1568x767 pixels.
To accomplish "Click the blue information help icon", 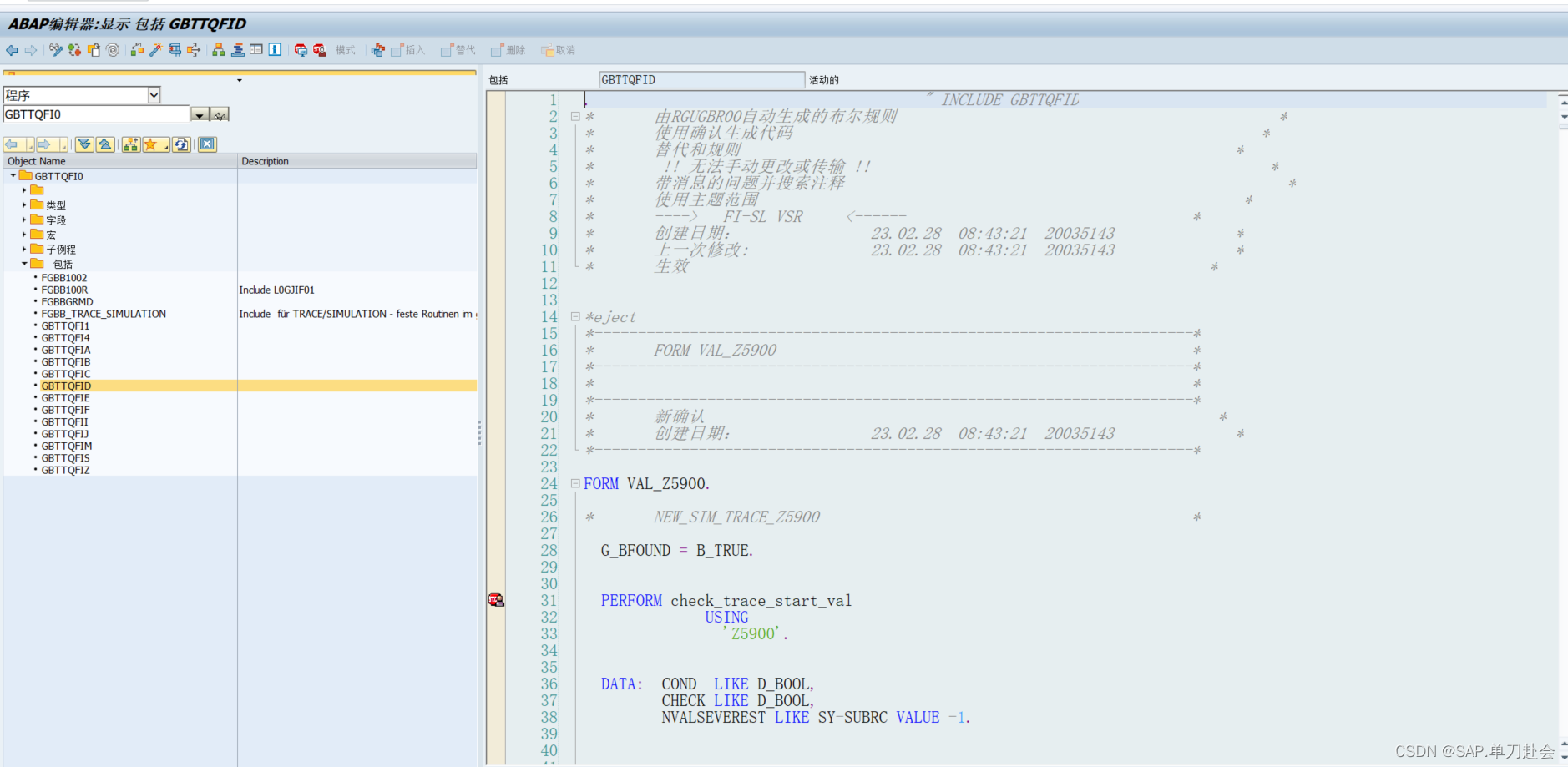I will tap(275, 50).
